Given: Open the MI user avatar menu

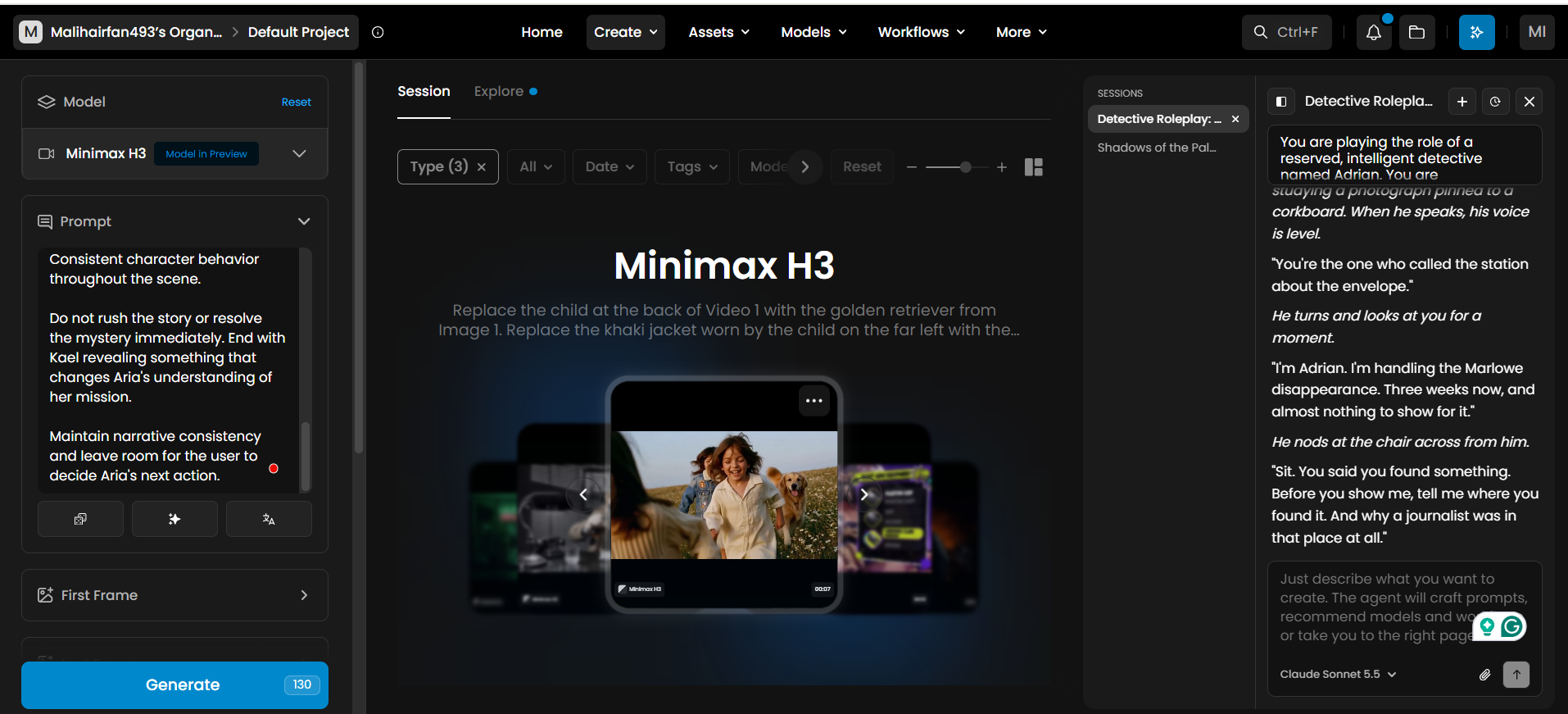Looking at the screenshot, I should click(x=1537, y=32).
